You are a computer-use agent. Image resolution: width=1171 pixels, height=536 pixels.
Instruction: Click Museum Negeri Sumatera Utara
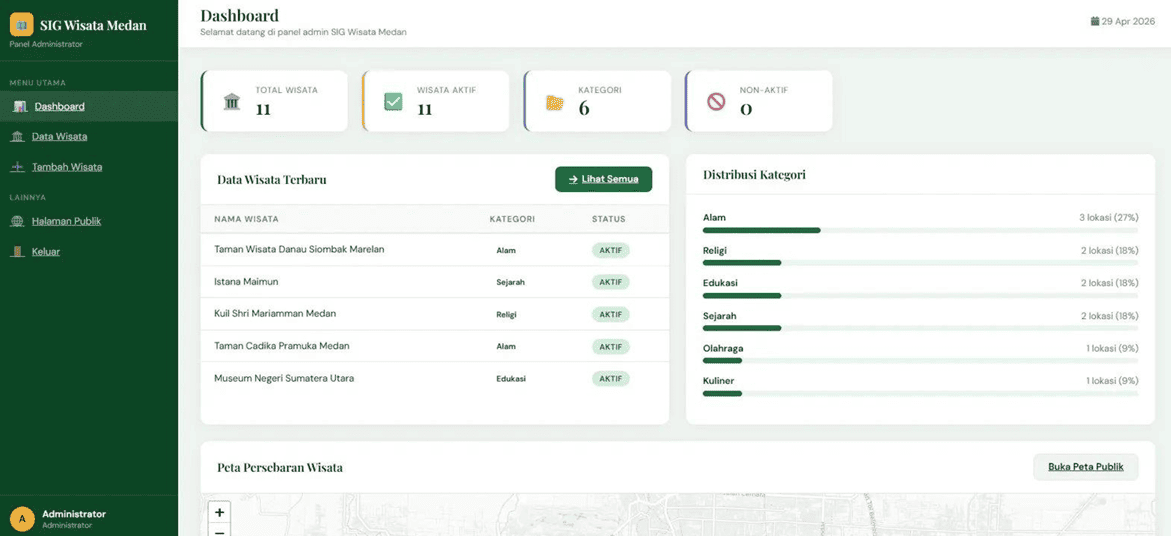(284, 378)
